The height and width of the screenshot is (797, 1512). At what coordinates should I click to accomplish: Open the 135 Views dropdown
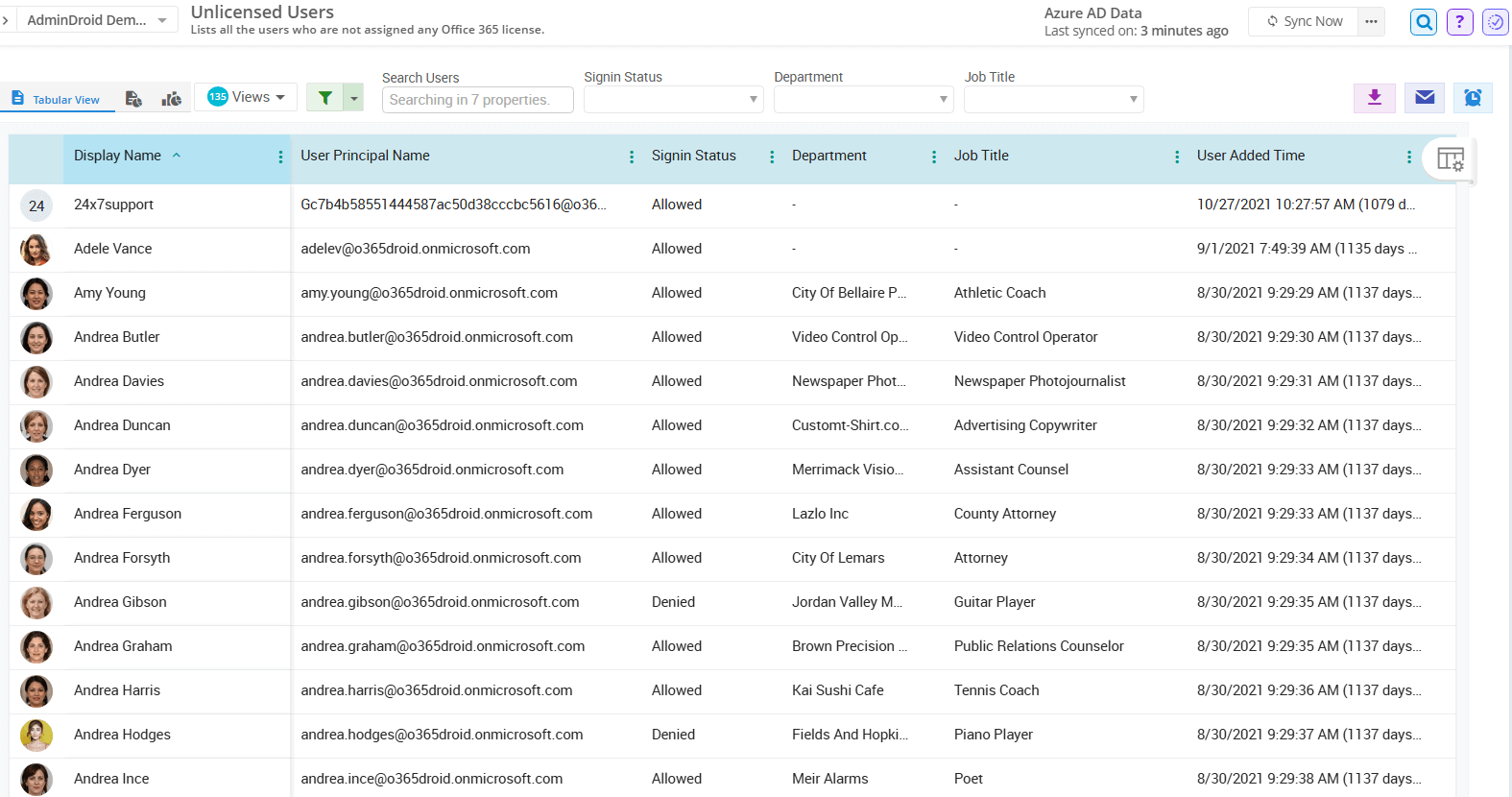246,97
